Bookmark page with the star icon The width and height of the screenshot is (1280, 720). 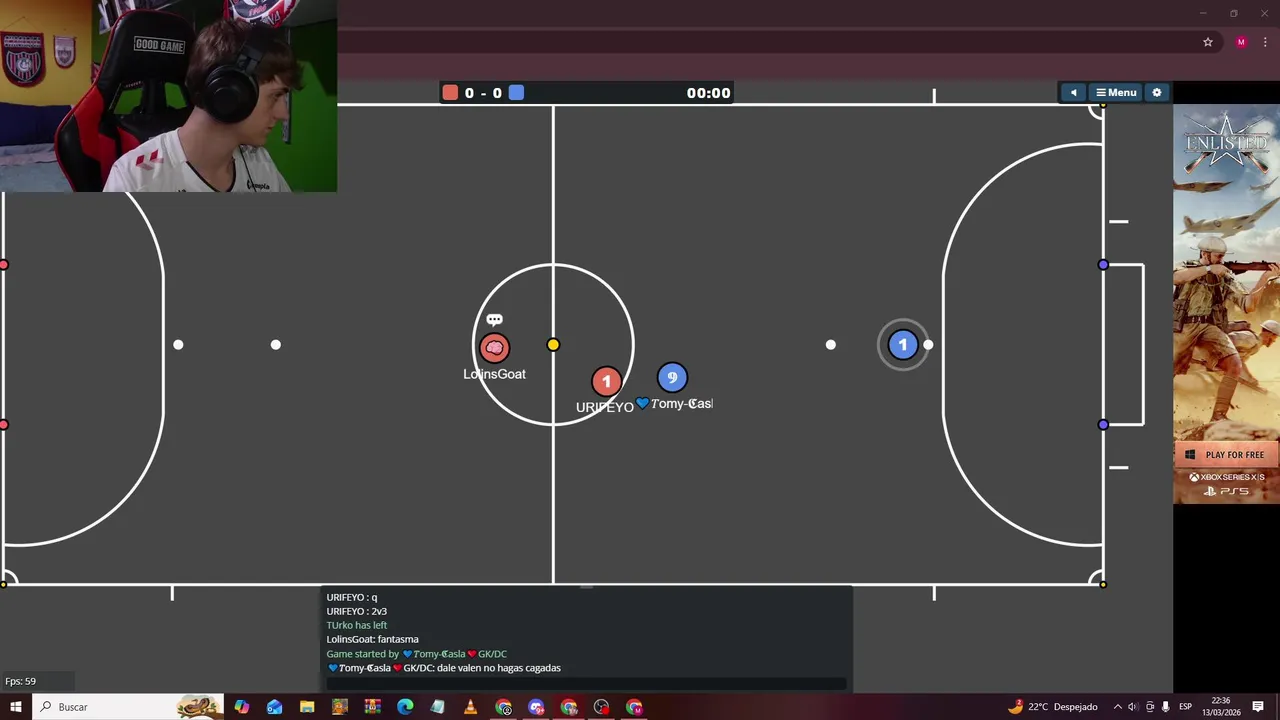point(1208,42)
